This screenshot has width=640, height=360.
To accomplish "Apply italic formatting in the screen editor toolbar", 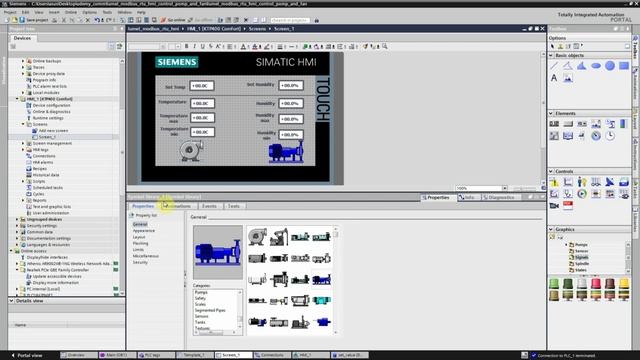I will click(x=194, y=47).
